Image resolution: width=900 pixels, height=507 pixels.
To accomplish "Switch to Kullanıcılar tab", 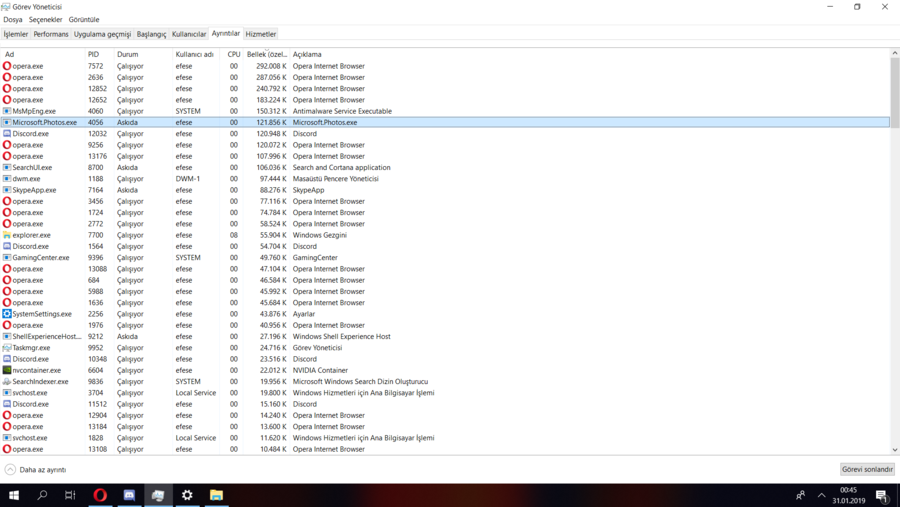I will click(189, 34).
